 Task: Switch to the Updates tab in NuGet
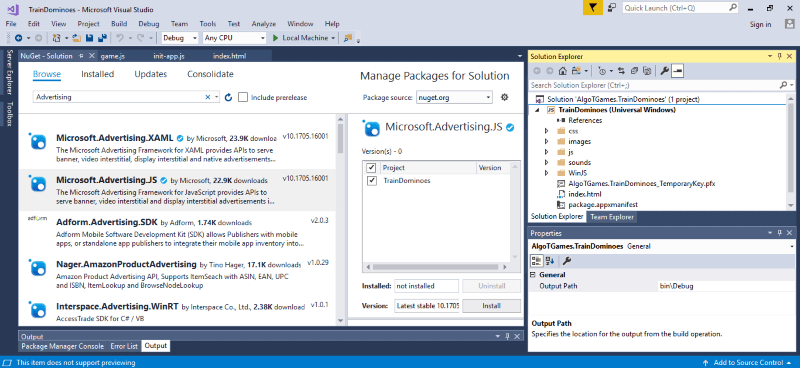point(151,74)
